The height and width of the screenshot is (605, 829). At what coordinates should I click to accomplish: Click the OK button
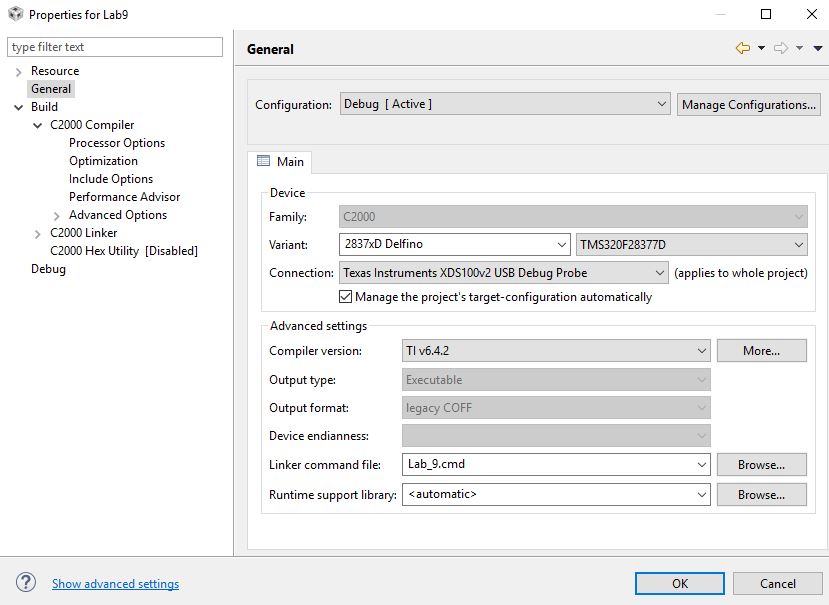pos(679,583)
